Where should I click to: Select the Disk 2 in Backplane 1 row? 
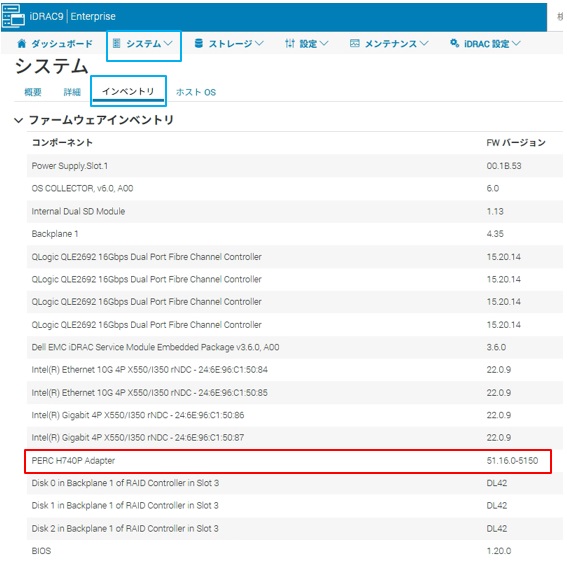(x=294, y=529)
